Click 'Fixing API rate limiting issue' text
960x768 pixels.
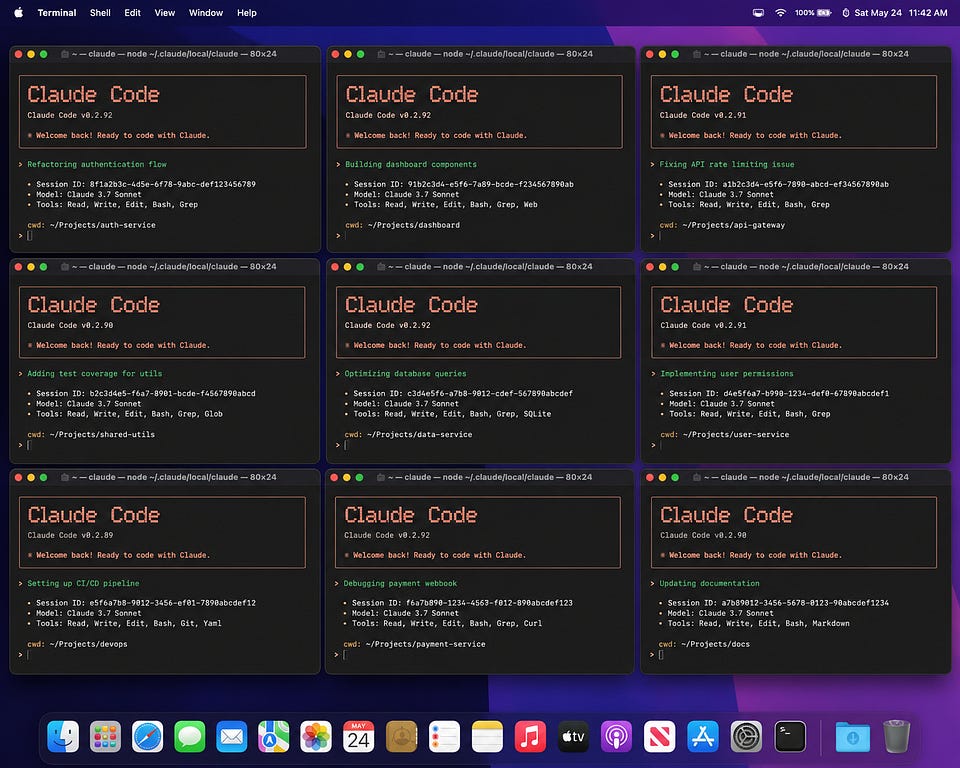(727, 164)
